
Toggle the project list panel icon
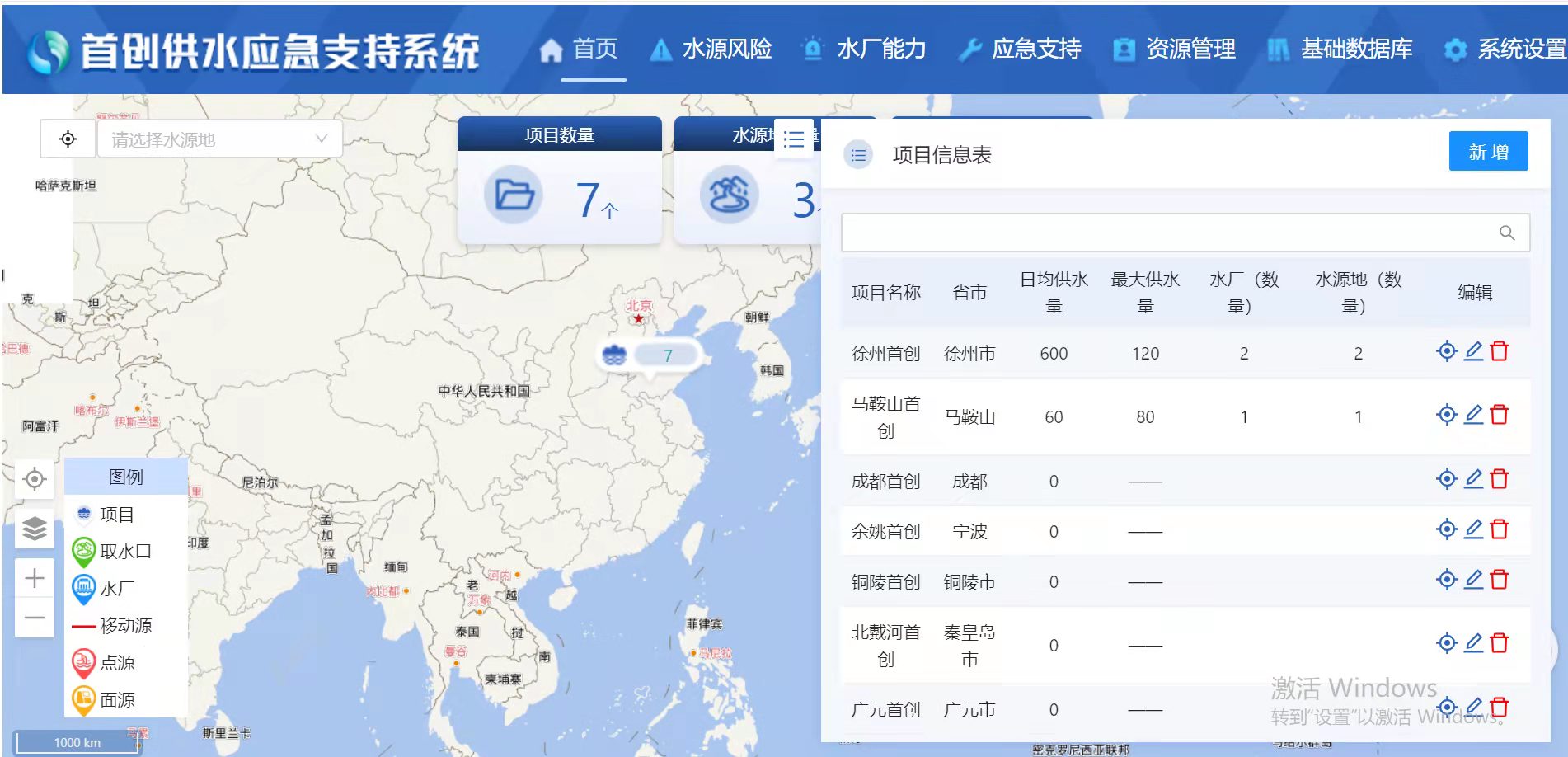794,139
